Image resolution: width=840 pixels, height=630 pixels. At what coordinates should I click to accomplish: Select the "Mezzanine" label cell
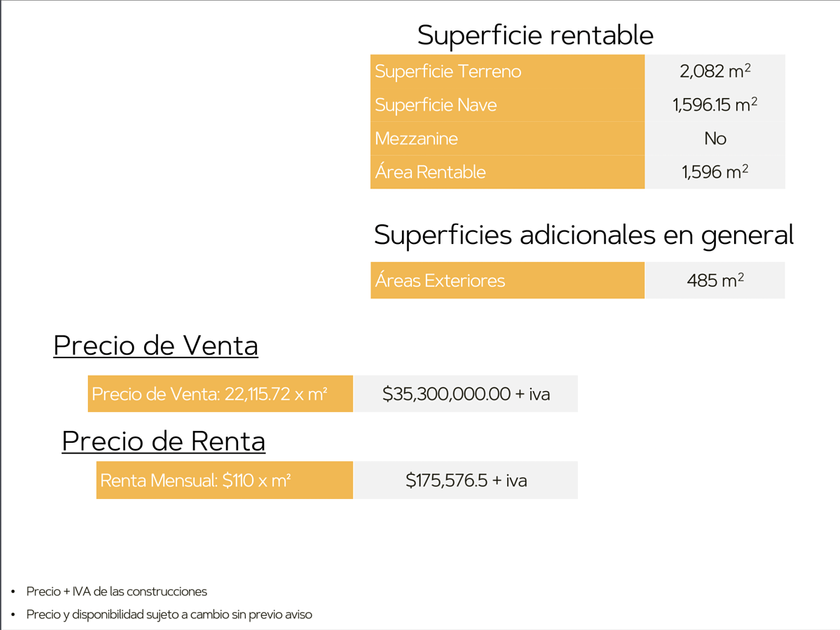pyautogui.click(x=507, y=139)
